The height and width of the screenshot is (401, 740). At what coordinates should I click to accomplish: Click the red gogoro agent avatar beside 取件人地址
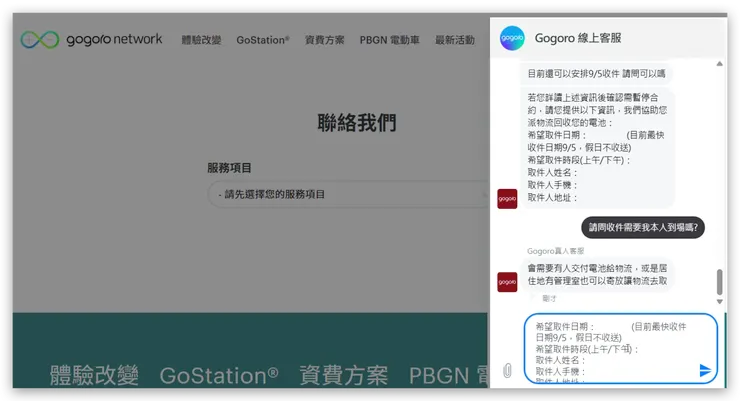507,199
